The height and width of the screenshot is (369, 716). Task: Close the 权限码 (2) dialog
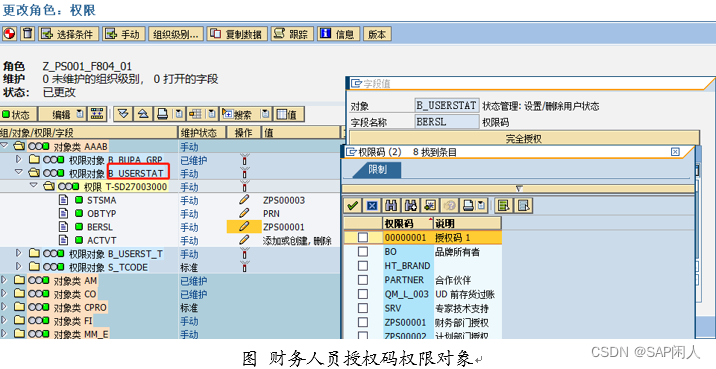pyautogui.click(x=675, y=152)
